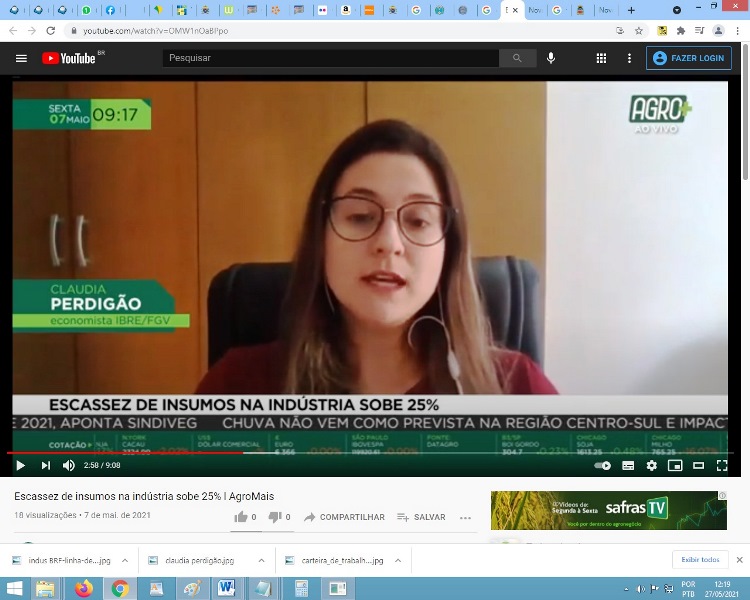Bookmark this page with the star icon
This screenshot has height=600, width=750.
tap(639, 31)
